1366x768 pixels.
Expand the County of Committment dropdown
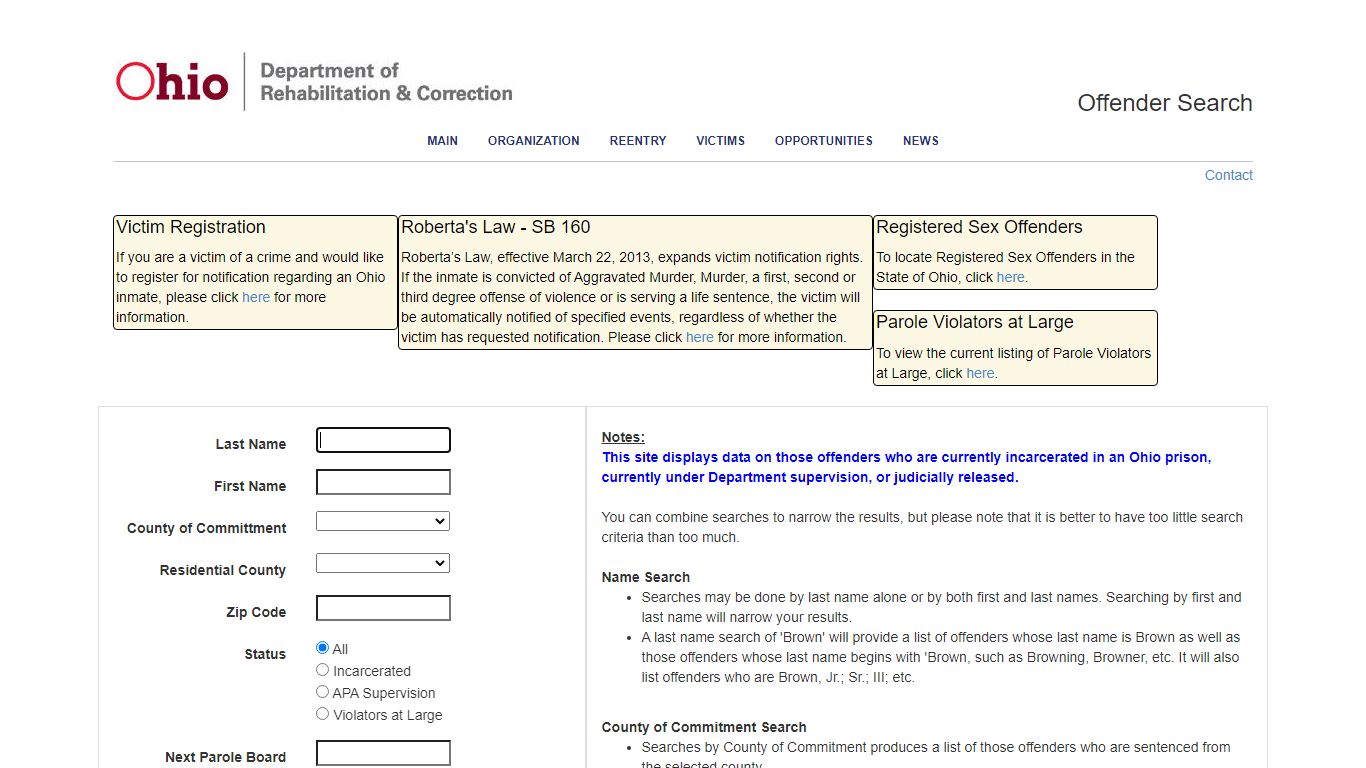click(x=383, y=521)
